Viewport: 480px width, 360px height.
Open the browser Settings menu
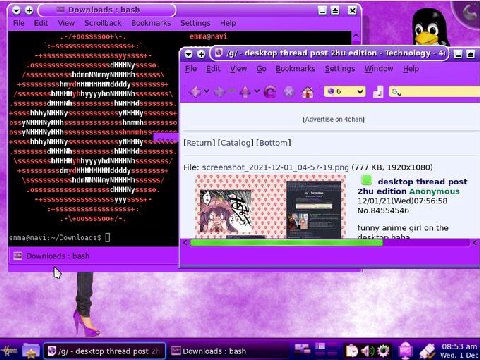(340, 69)
